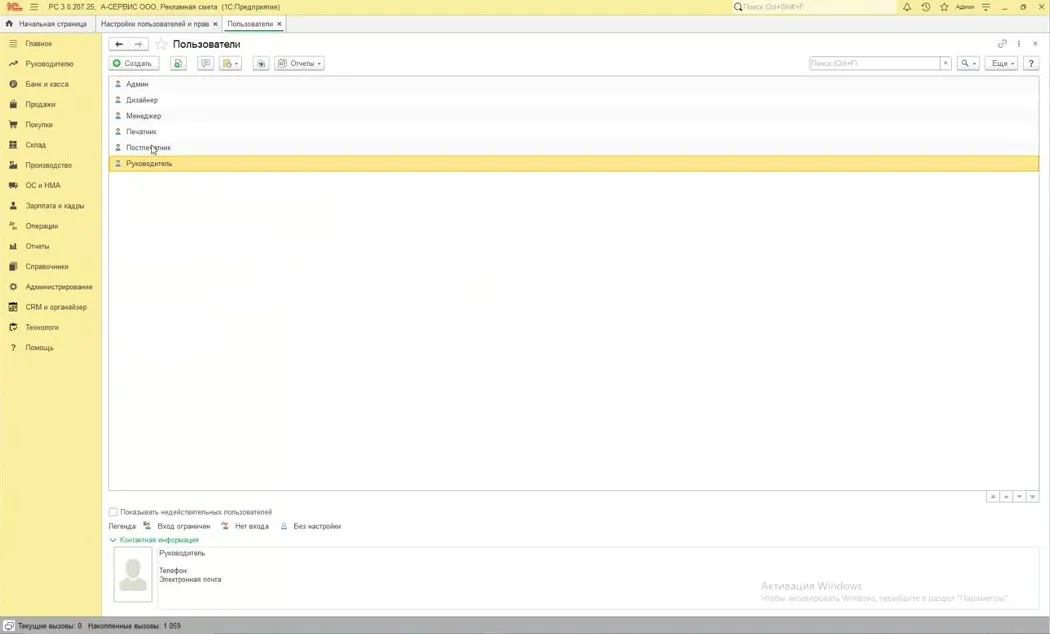The height and width of the screenshot is (634, 1050).
Task: Get link to this form icon
Action: pyautogui.click(x=1002, y=44)
